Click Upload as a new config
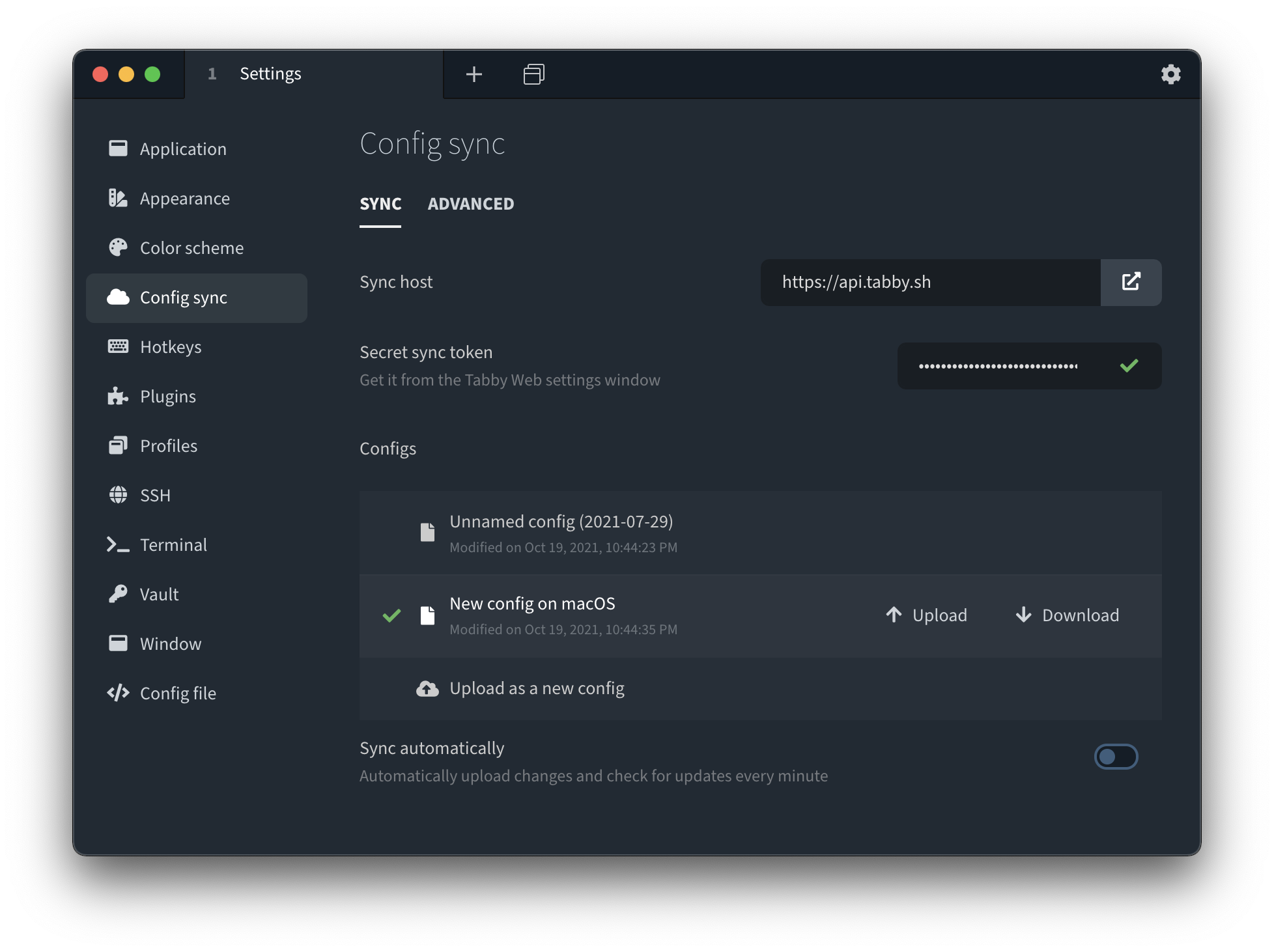 click(536, 688)
